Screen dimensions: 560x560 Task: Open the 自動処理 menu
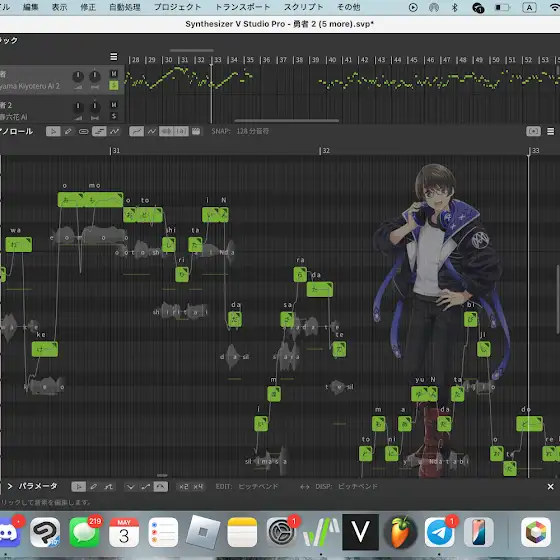click(x=125, y=7)
